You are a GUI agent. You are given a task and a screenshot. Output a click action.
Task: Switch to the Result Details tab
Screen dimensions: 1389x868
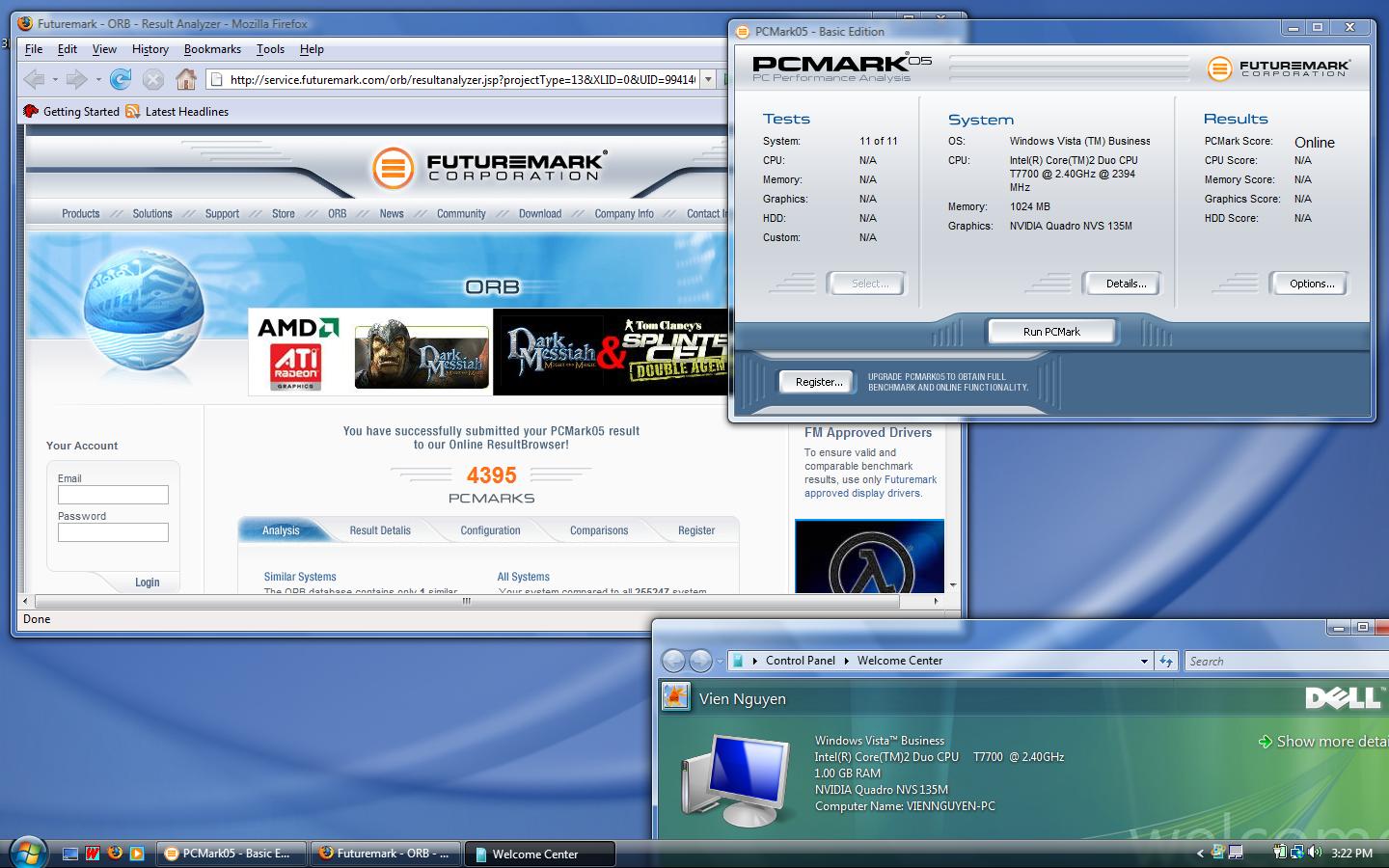pyautogui.click(x=380, y=530)
